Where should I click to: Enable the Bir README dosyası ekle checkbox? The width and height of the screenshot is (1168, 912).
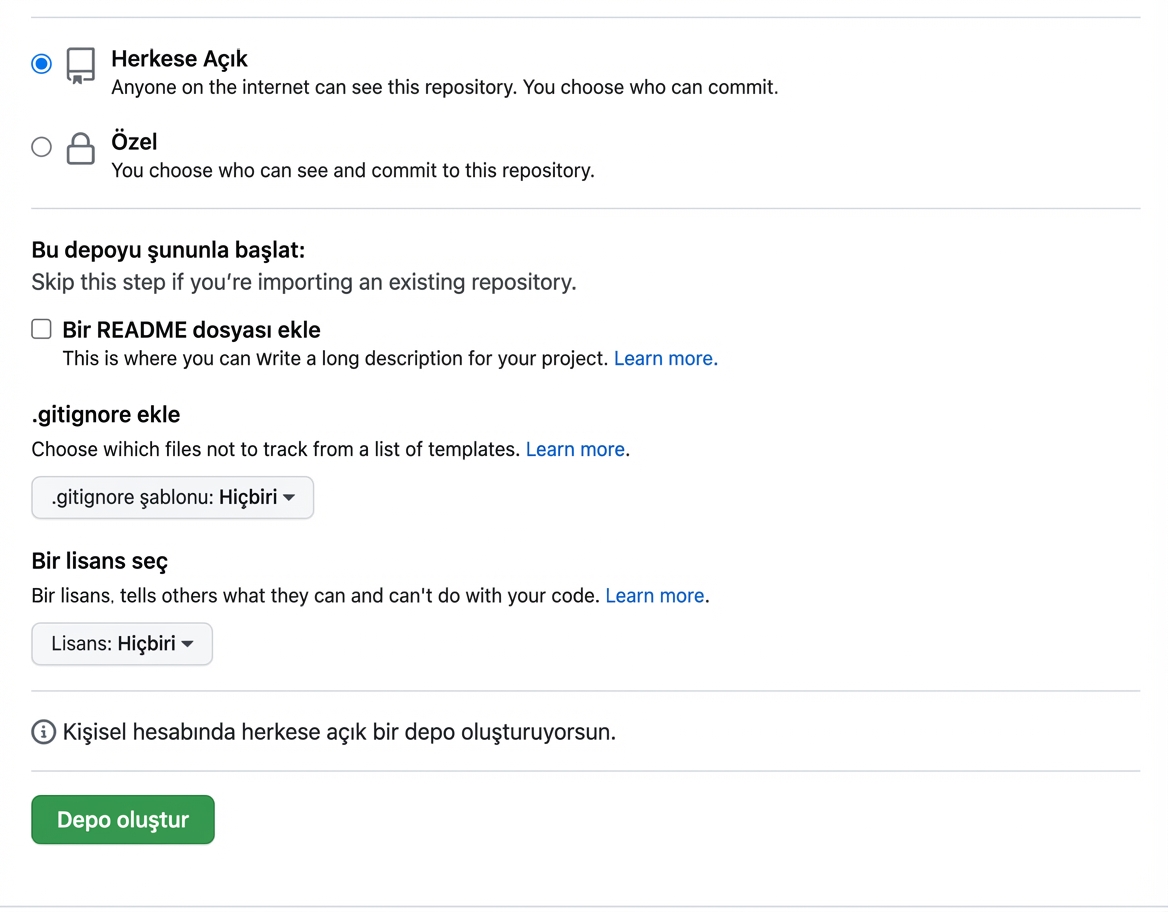[x=41, y=328]
